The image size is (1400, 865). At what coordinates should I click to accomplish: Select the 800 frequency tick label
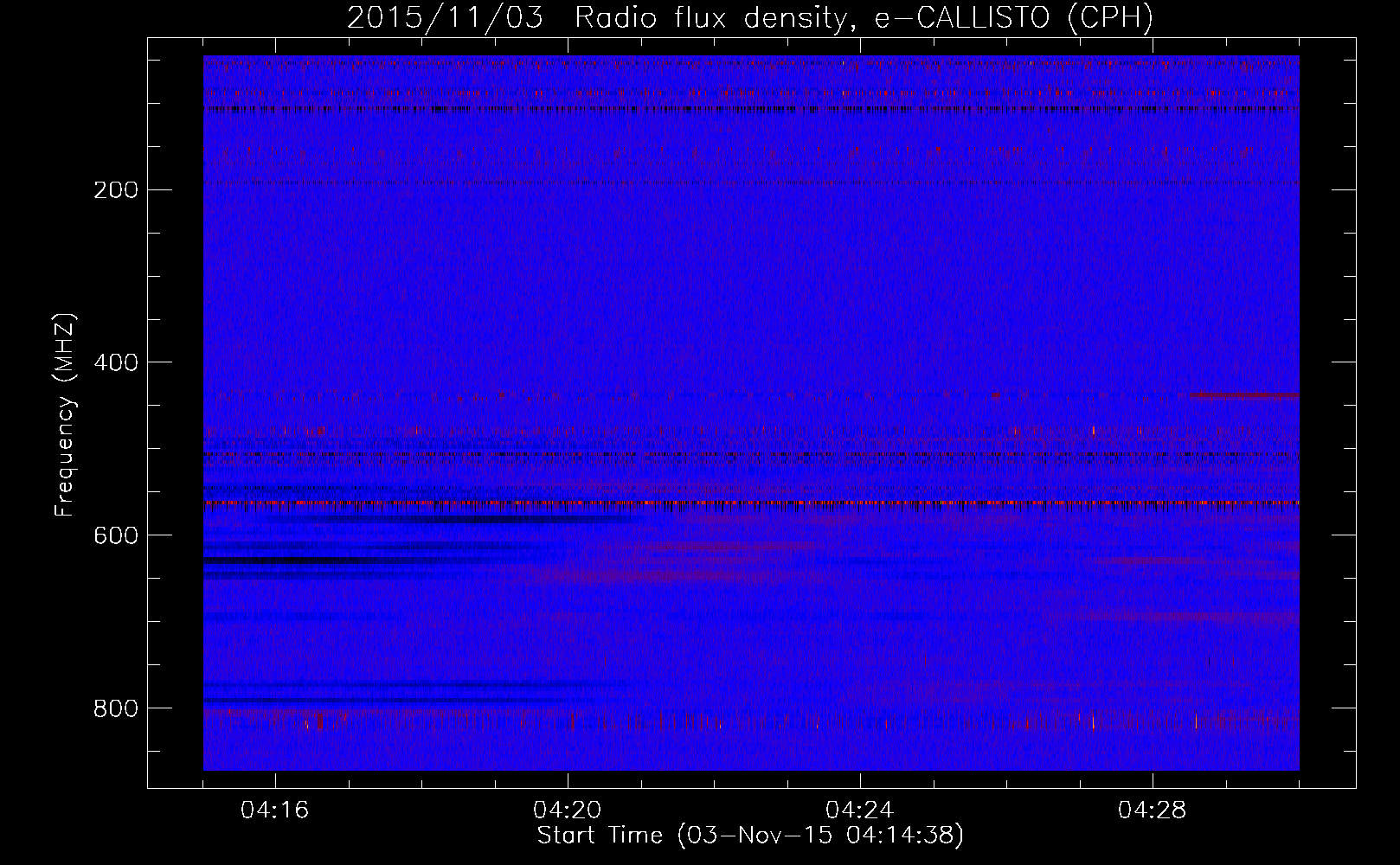tap(116, 708)
